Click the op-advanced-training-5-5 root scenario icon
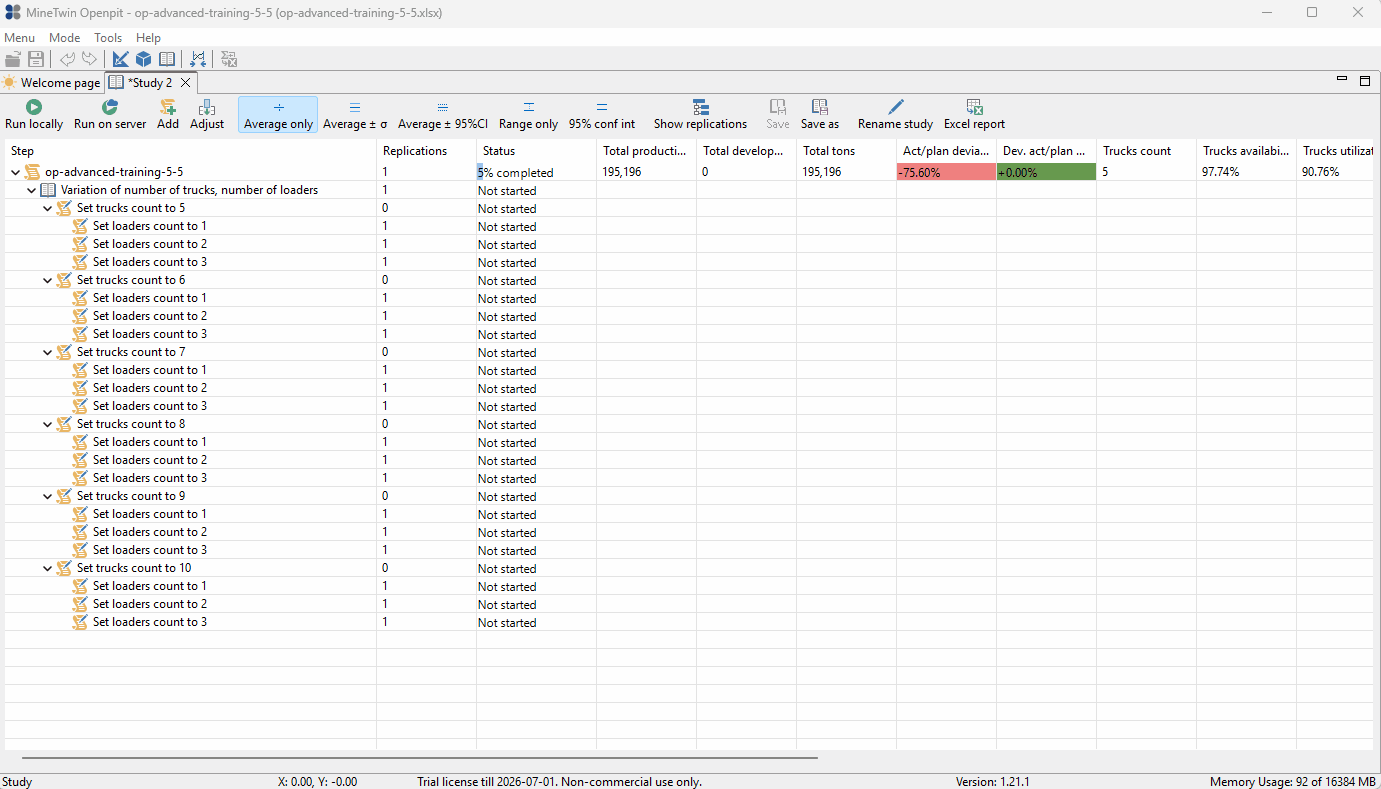Screen dimensions: 1381x789 [x=33, y=172]
